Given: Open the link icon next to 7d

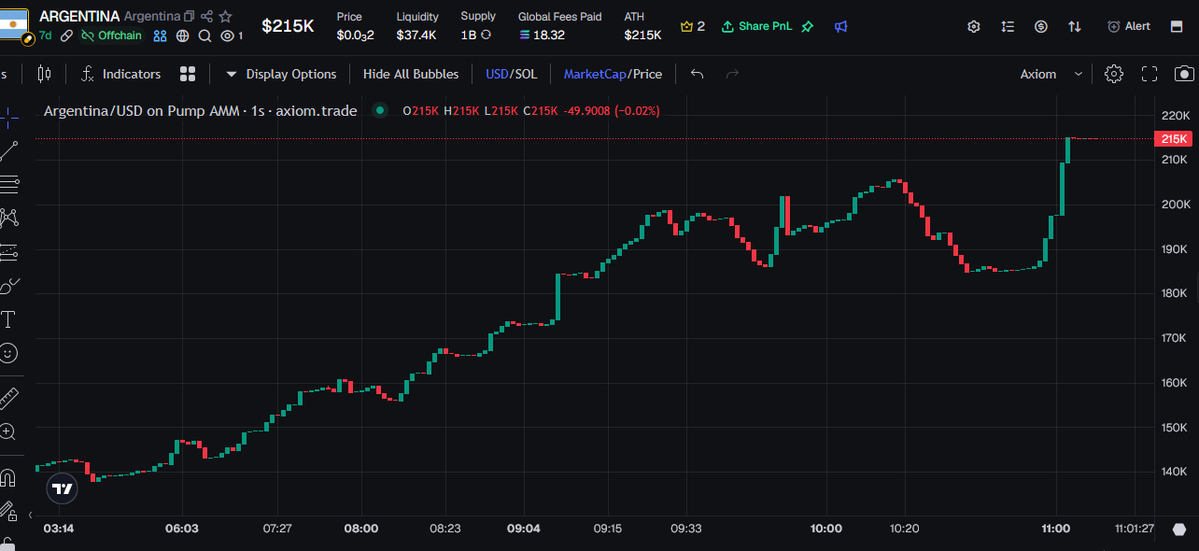Looking at the screenshot, I should tap(67, 35).
